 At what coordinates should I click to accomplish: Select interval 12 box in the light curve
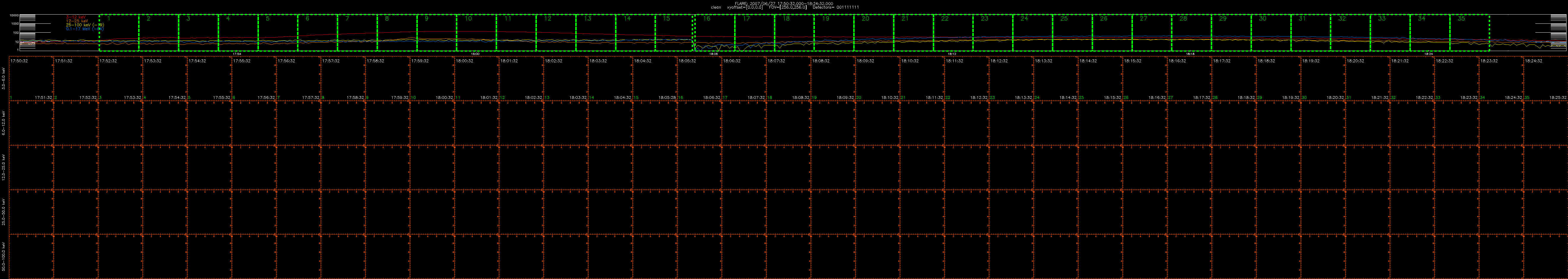(x=556, y=33)
